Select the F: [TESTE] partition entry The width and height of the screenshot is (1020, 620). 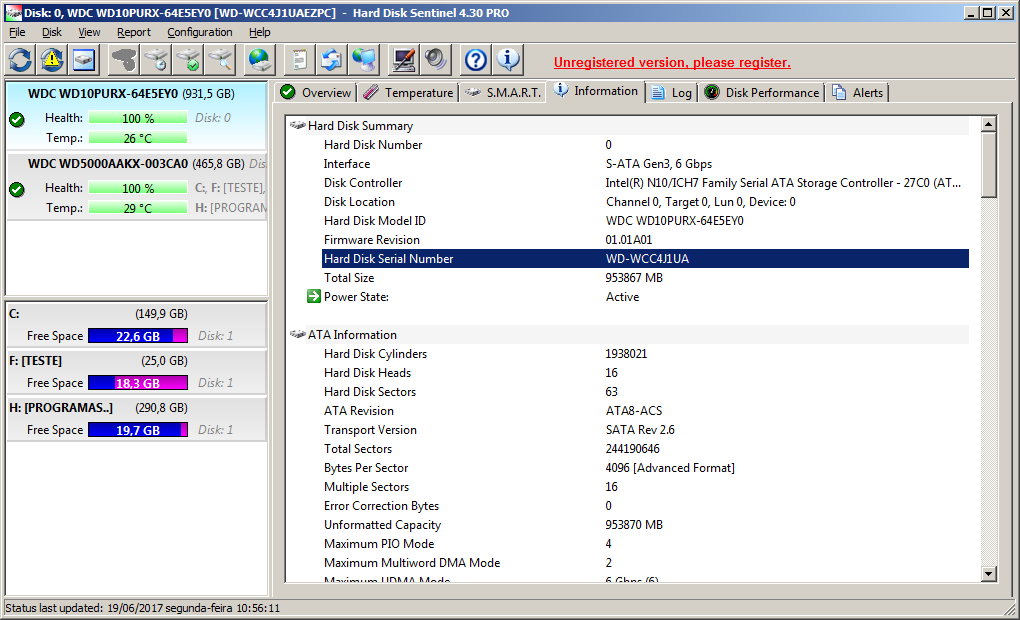(x=137, y=371)
